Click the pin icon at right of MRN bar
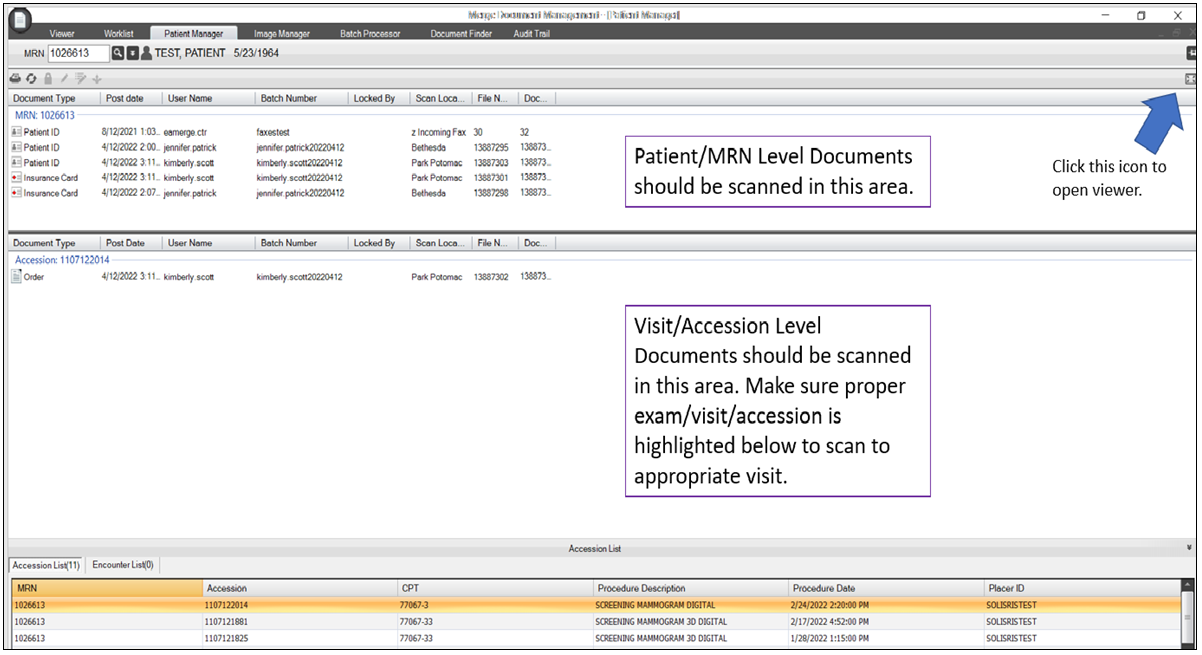 [x=1191, y=52]
